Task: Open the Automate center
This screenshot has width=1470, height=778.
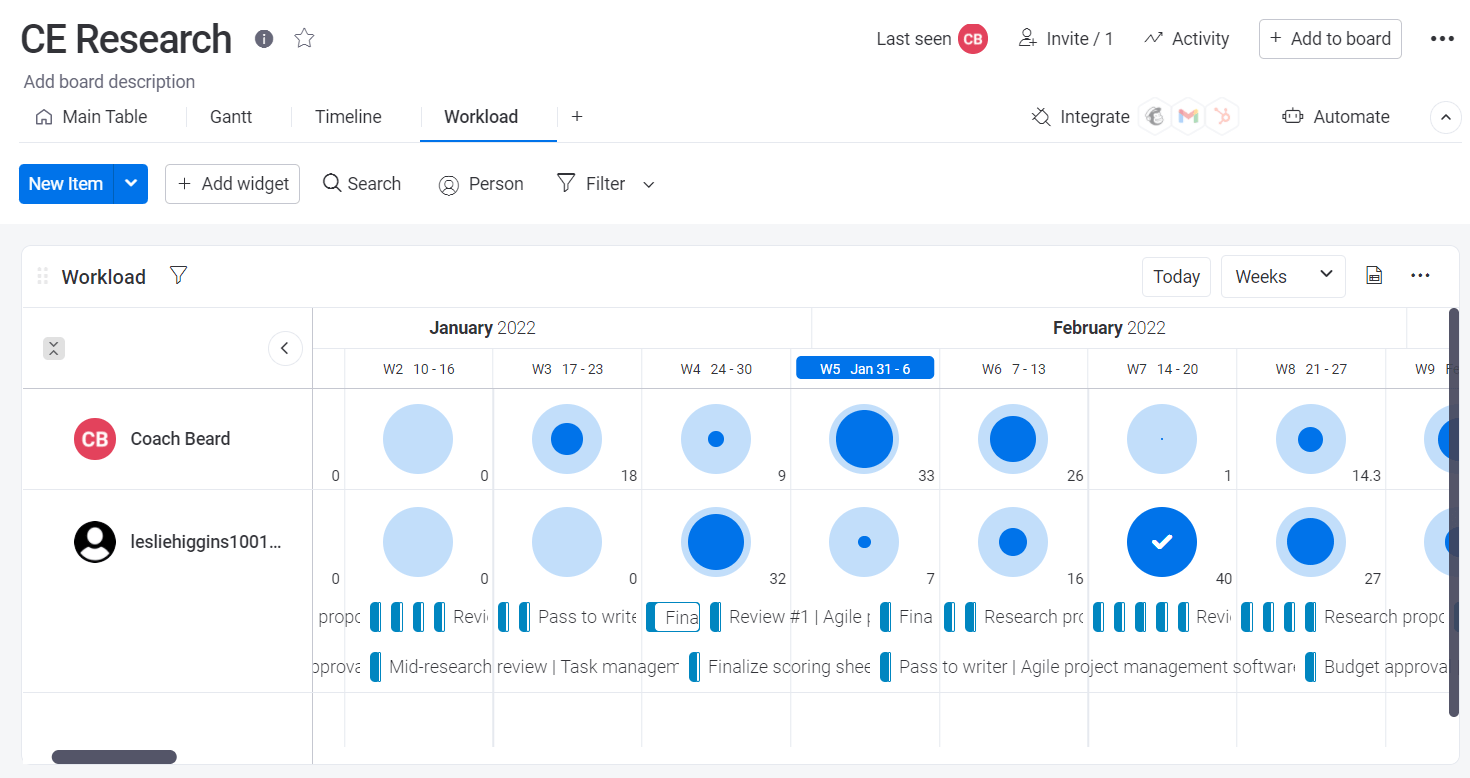Action: click(1336, 116)
